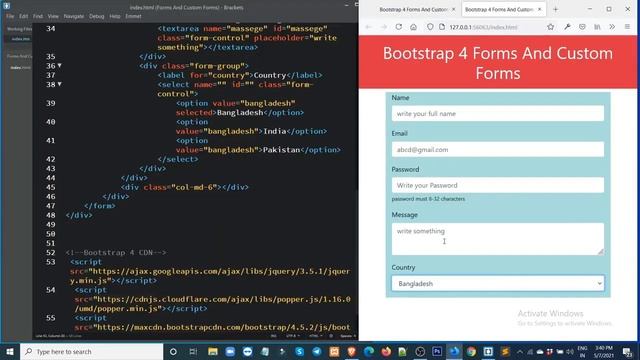Click the Firefox URL 127.0.0.1 address field
Image resolution: width=640 pixels, height=360 pixels.
484,27
